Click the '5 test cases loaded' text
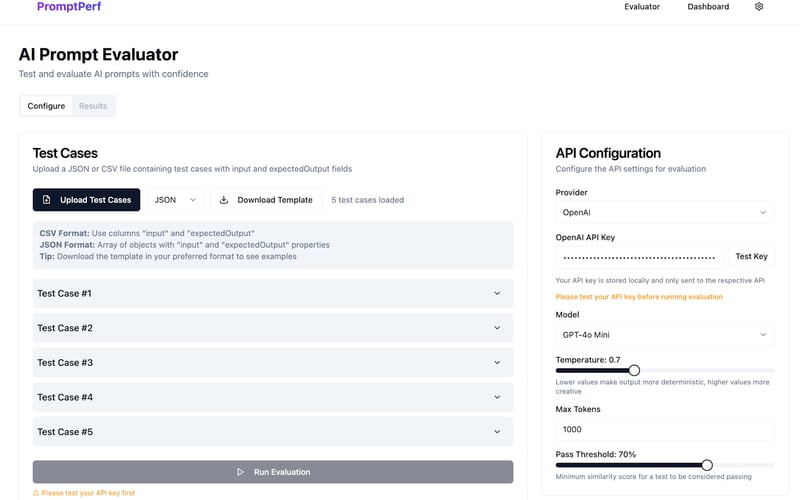The image size is (800, 500). pos(367,200)
